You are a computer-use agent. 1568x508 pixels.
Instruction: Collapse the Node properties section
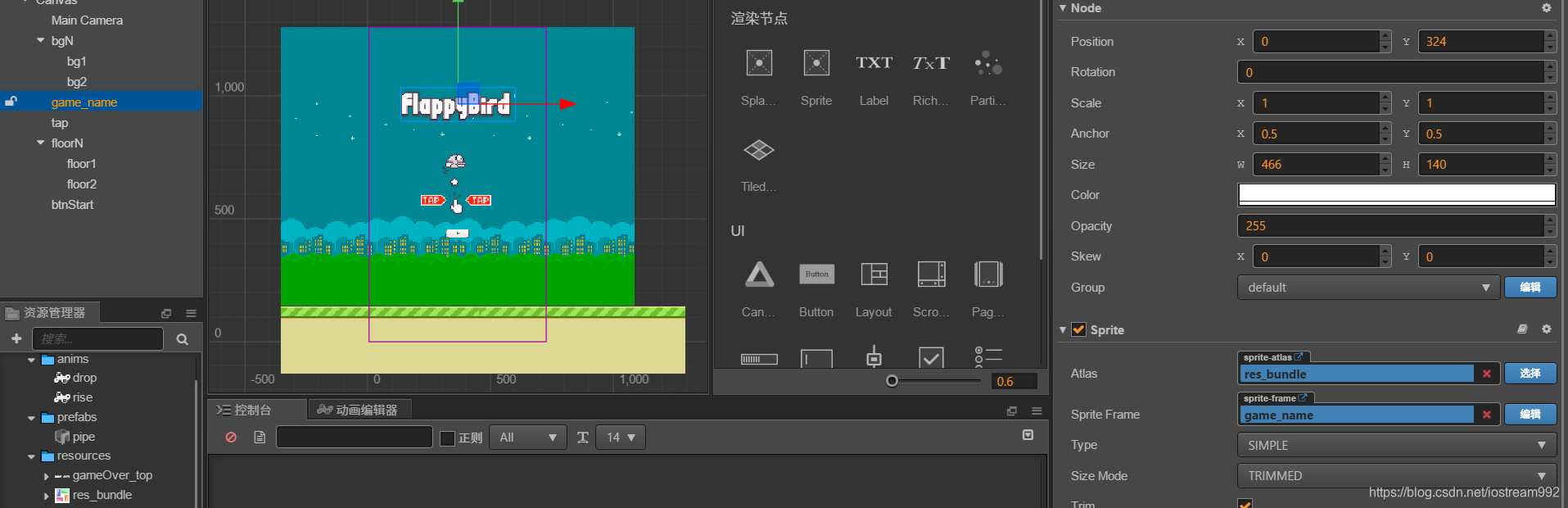coord(1063,8)
